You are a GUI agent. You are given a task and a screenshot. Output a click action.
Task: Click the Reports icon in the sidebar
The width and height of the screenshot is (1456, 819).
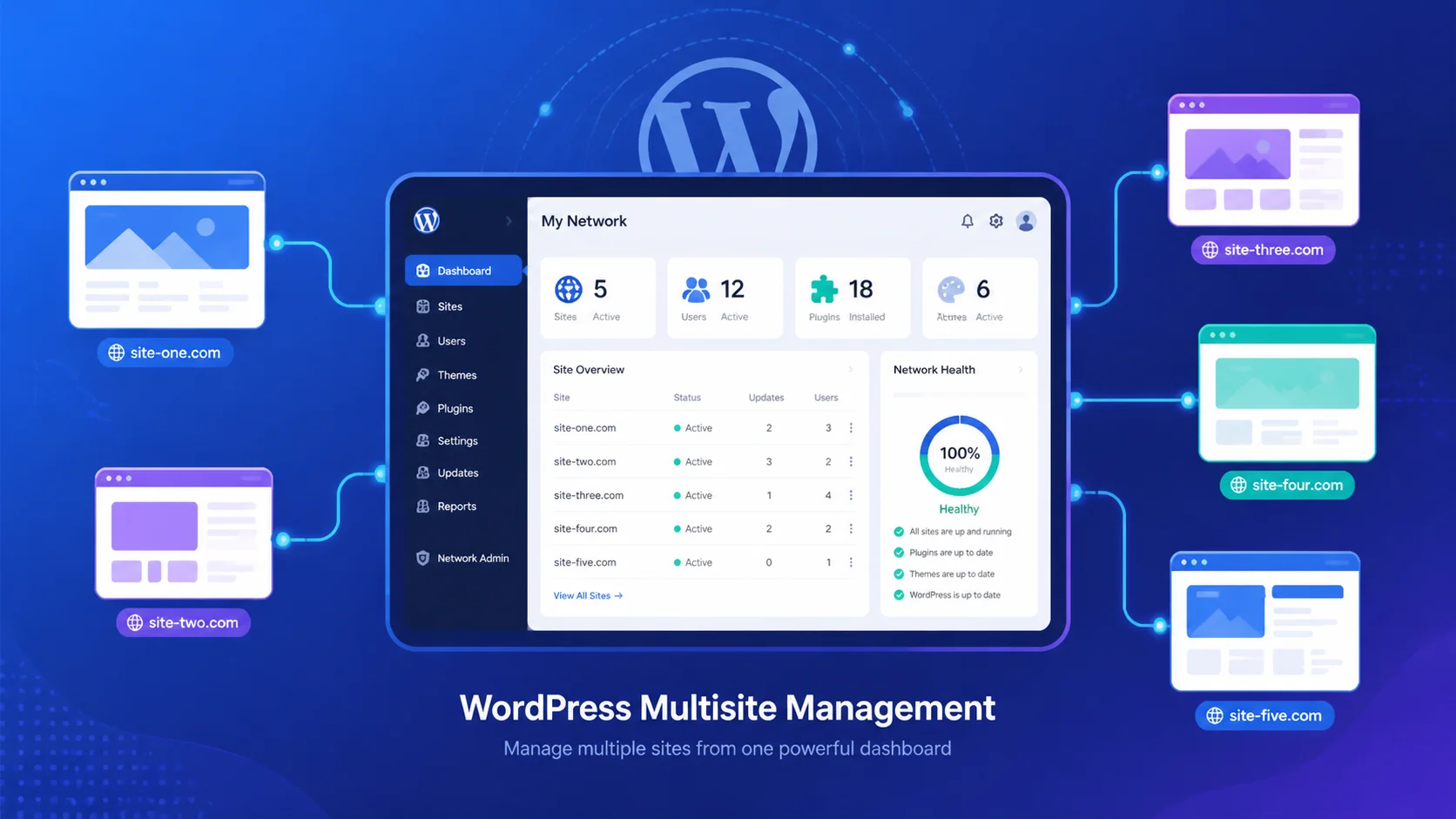click(422, 507)
